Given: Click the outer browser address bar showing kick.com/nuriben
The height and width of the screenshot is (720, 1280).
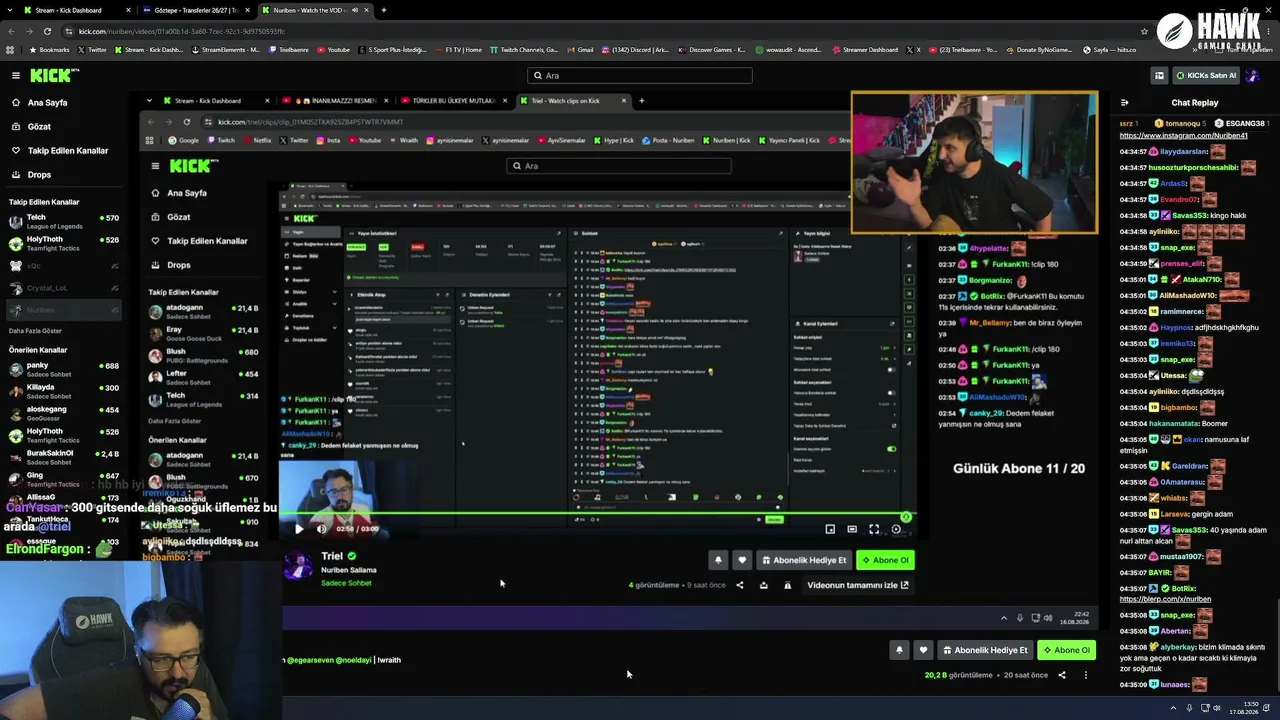Looking at the screenshot, I should [600, 31].
